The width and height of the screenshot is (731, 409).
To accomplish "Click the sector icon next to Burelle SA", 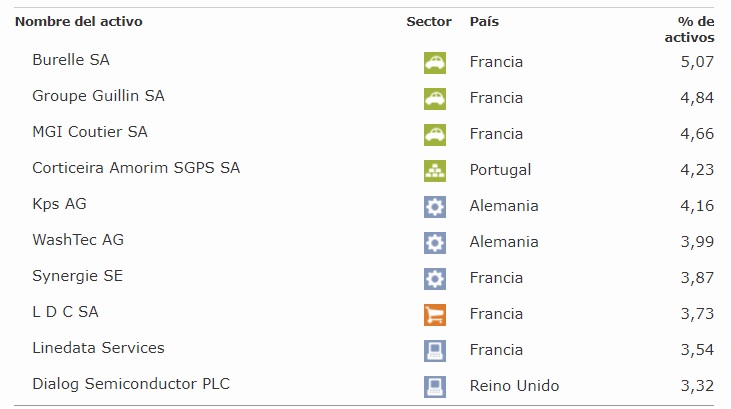I will point(434,62).
